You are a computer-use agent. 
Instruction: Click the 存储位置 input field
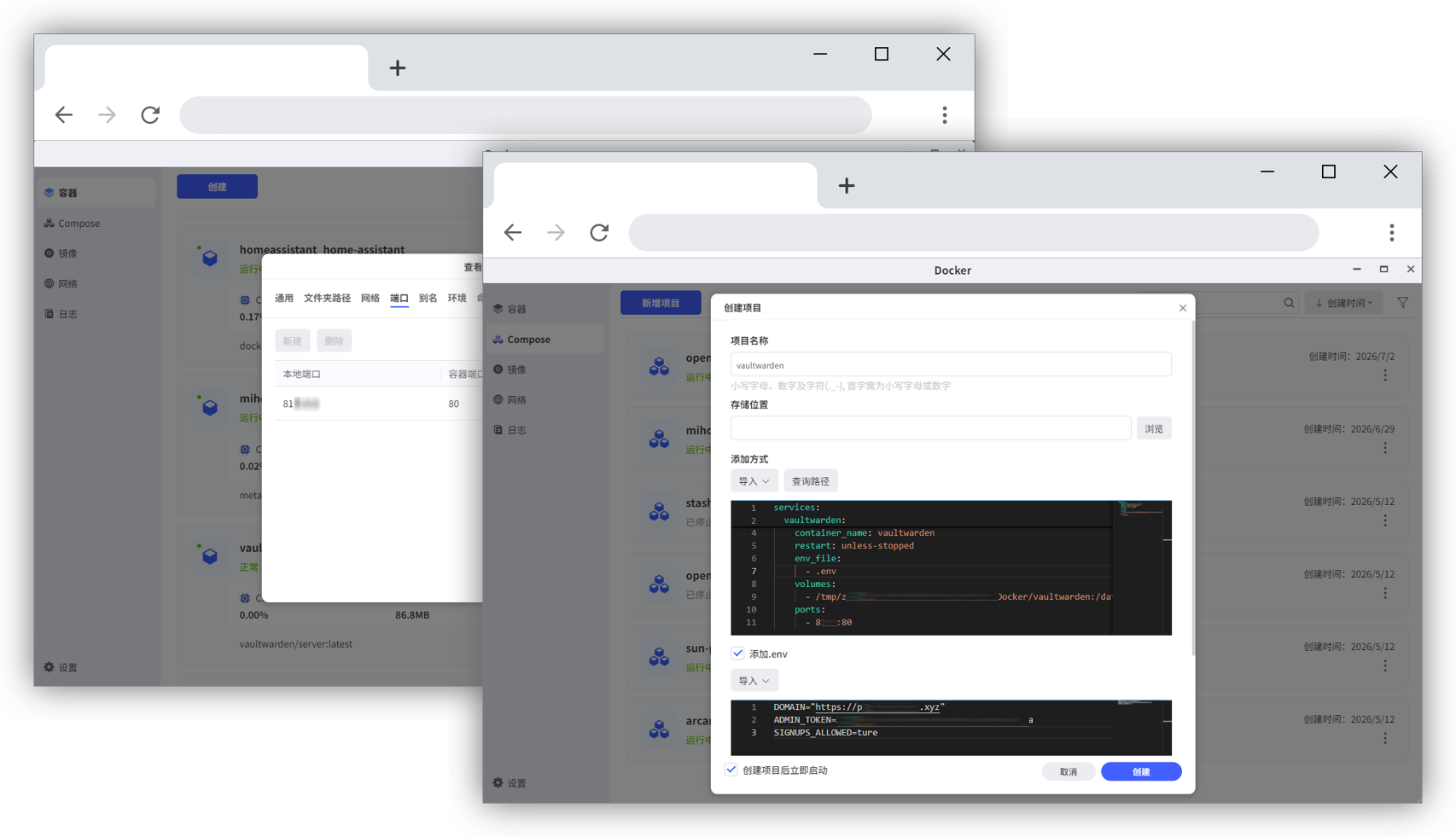pyautogui.click(x=931, y=428)
